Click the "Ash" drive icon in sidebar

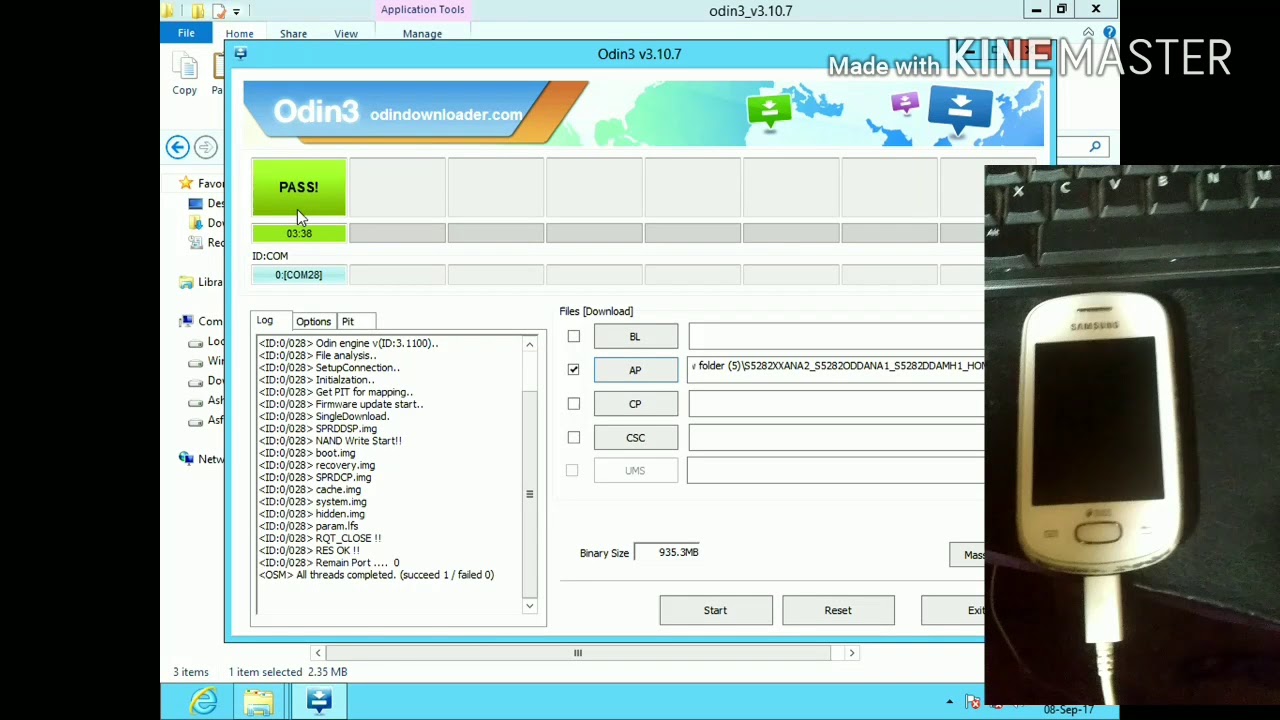pos(196,400)
